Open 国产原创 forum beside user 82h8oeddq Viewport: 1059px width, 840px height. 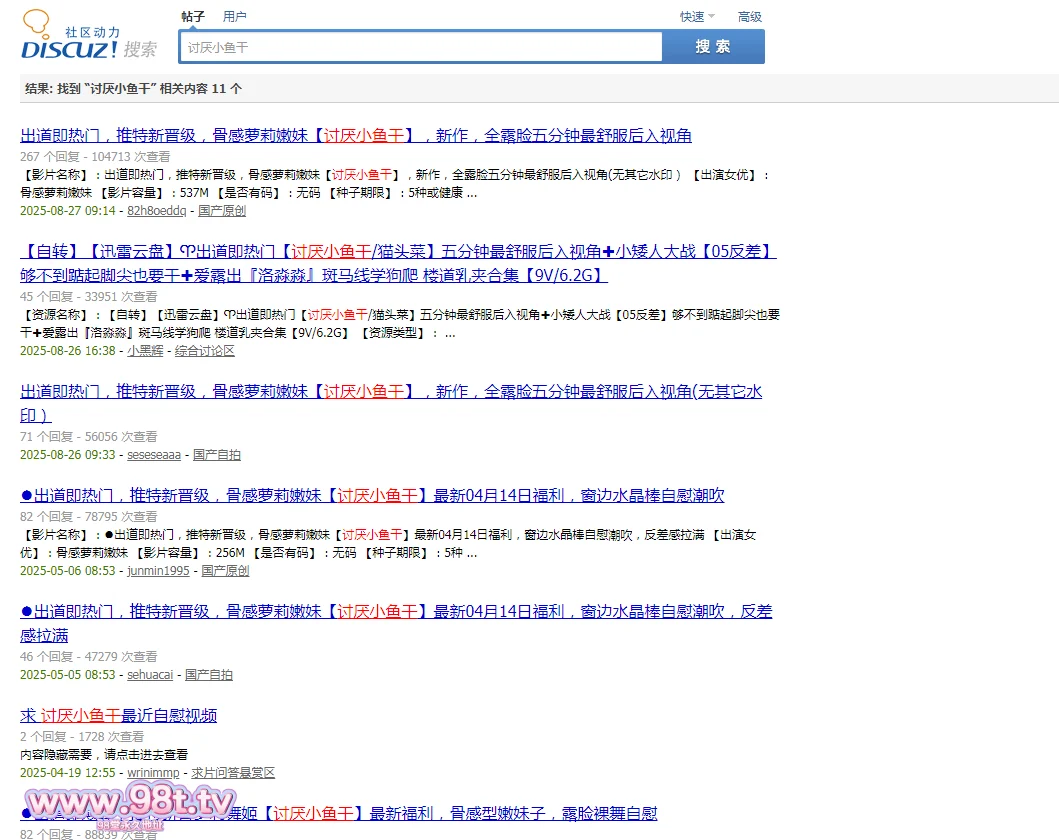tap(222, 211)
